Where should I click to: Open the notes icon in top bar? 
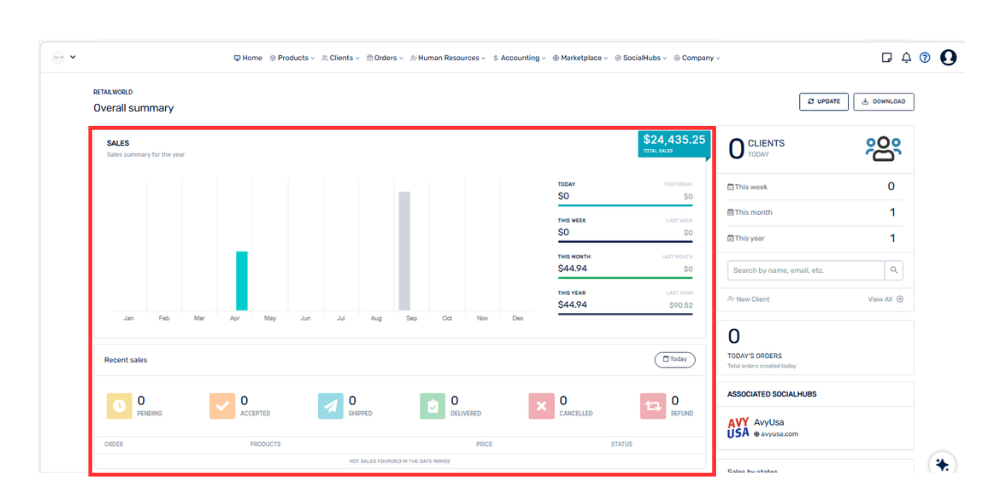tap(886, 58)
